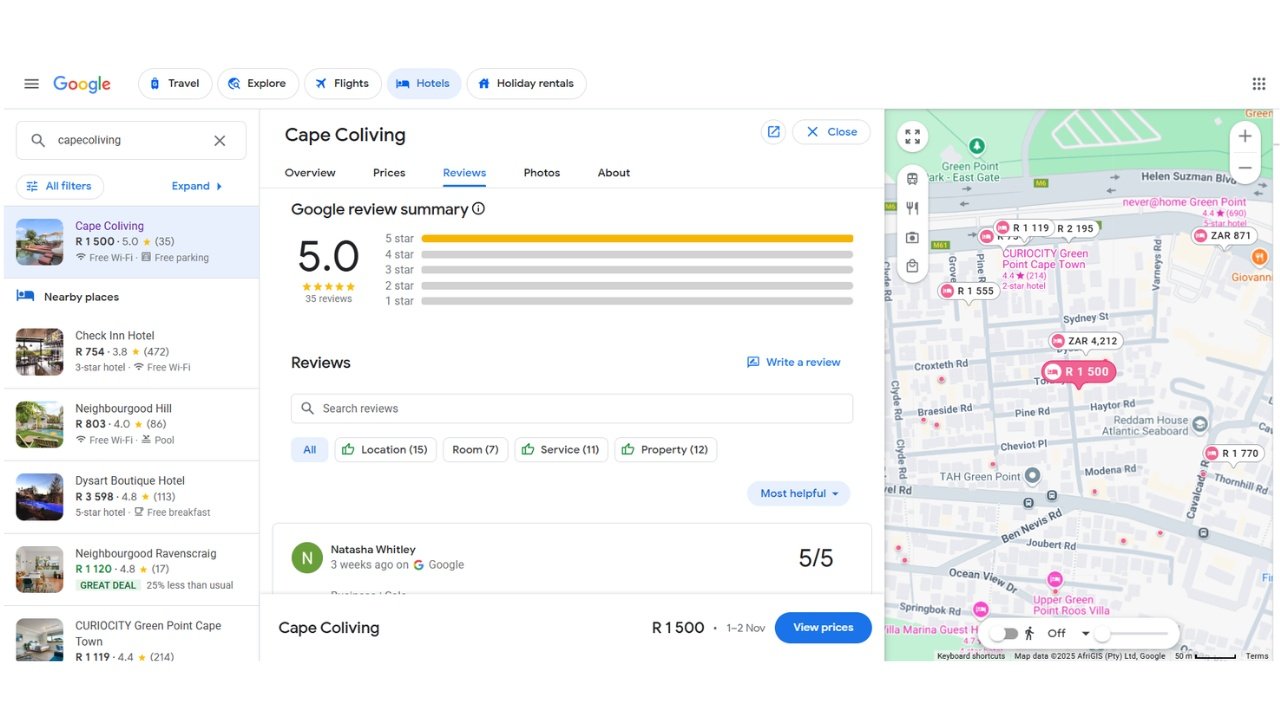Screen dimensions: 1280x720
Task: Click the capecoliving search box
Action: pos(131,141)
